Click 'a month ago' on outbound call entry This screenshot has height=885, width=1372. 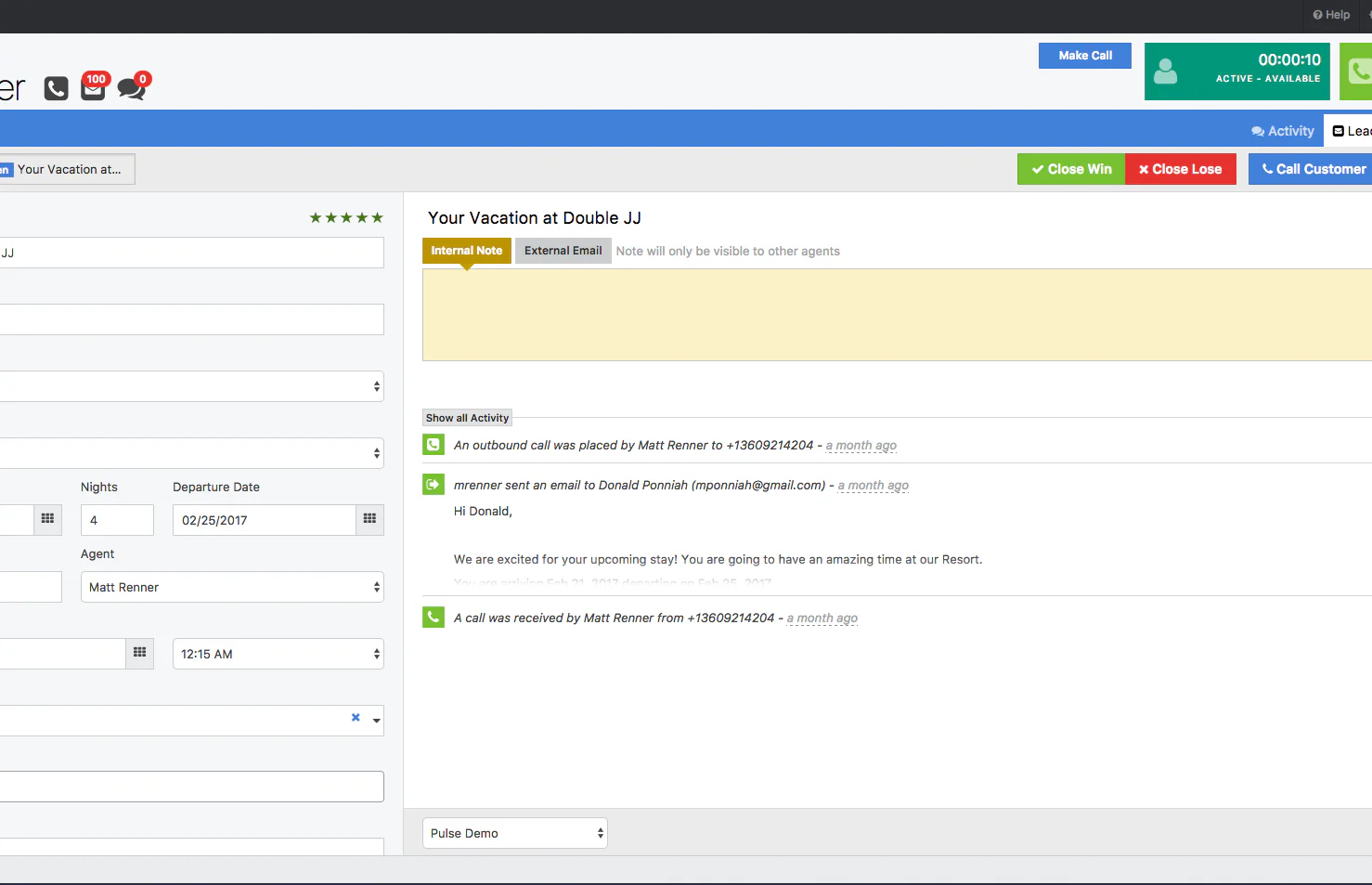tap(861, 446)
